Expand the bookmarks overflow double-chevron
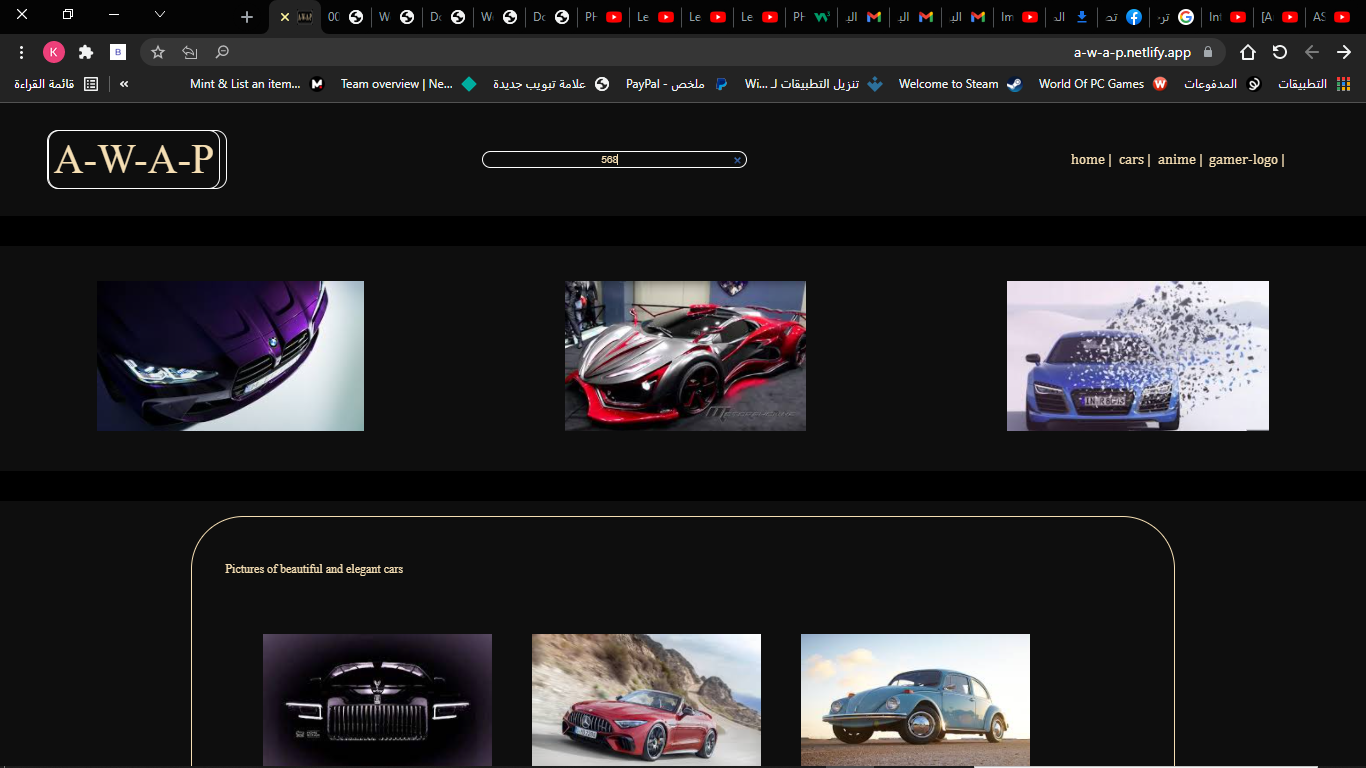Screen dimensions: 1366x768 click(x=124, y=84)
